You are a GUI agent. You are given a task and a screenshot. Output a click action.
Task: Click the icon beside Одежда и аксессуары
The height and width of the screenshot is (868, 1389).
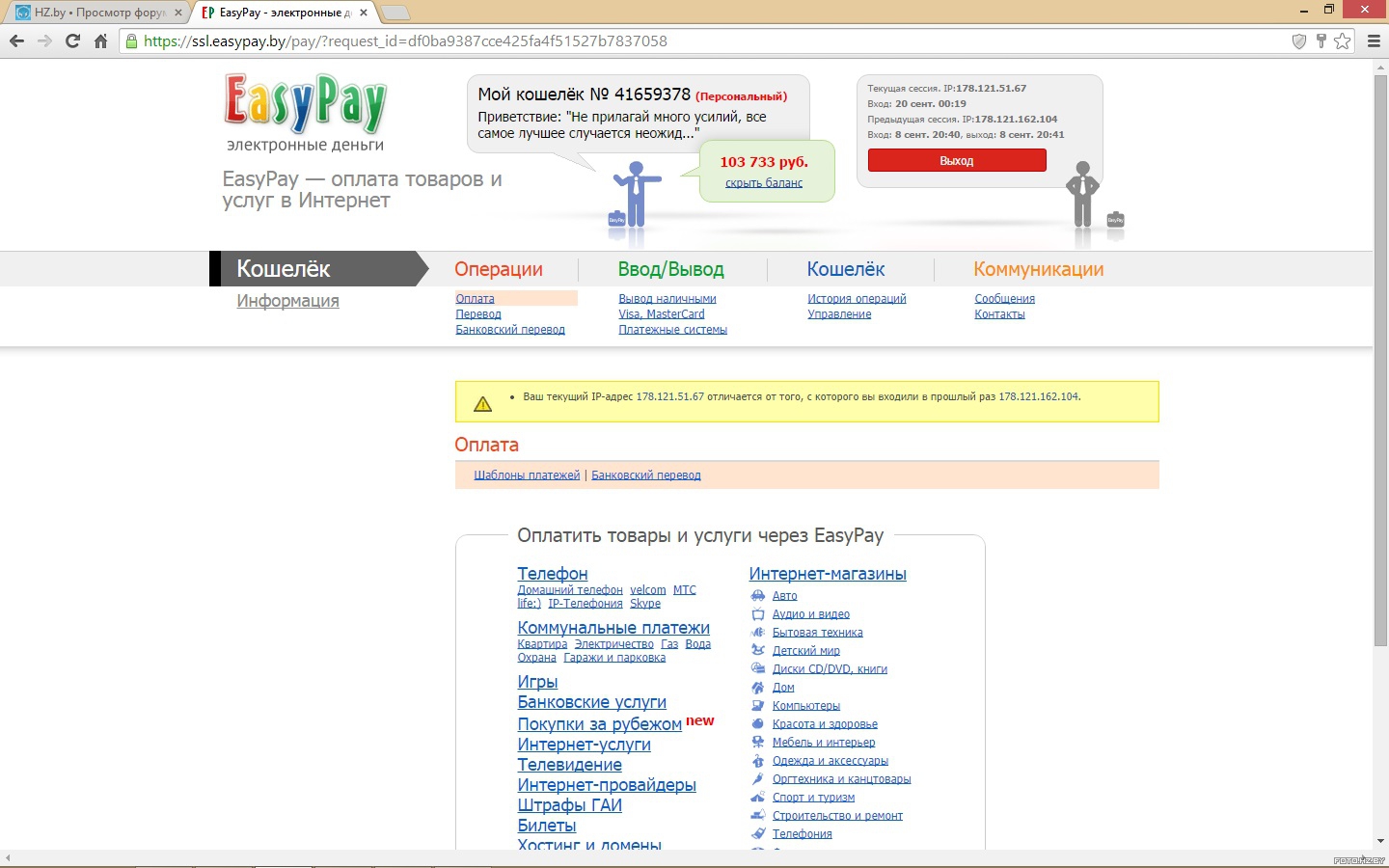pos(758,761)
